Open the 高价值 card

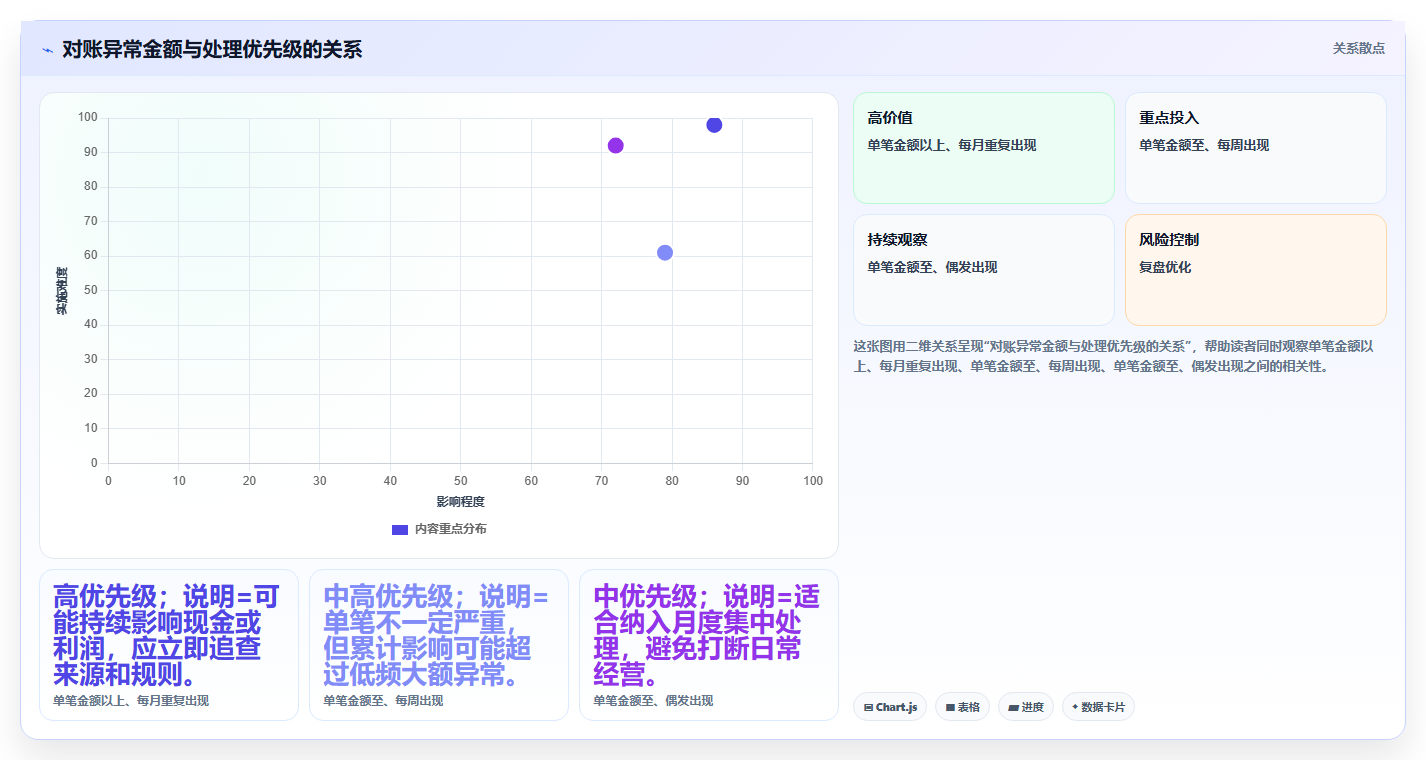[983, 148]
